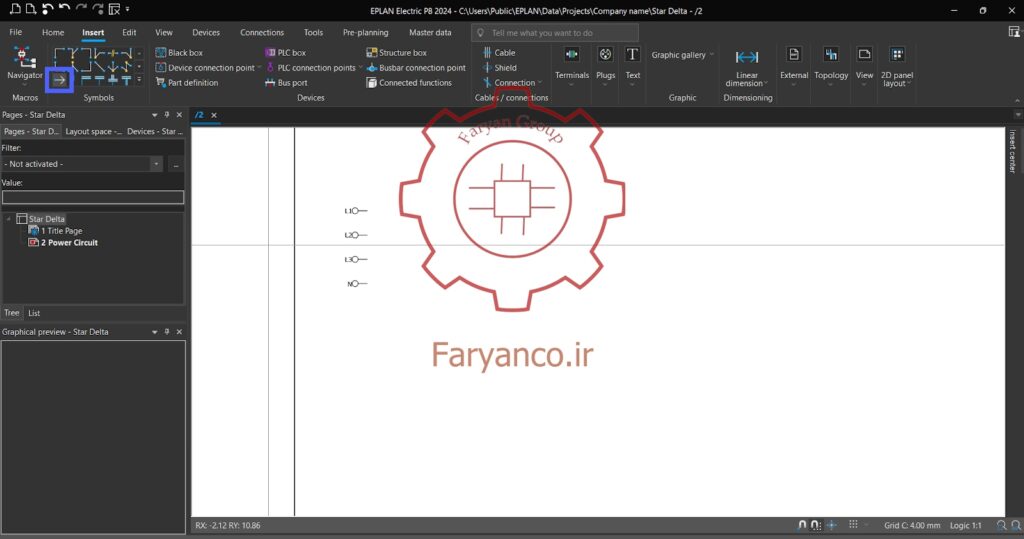Screen dimensions: 1024x539
Task: Open Graphical preview panel dropdown arrow
Action: coord(155,332)
